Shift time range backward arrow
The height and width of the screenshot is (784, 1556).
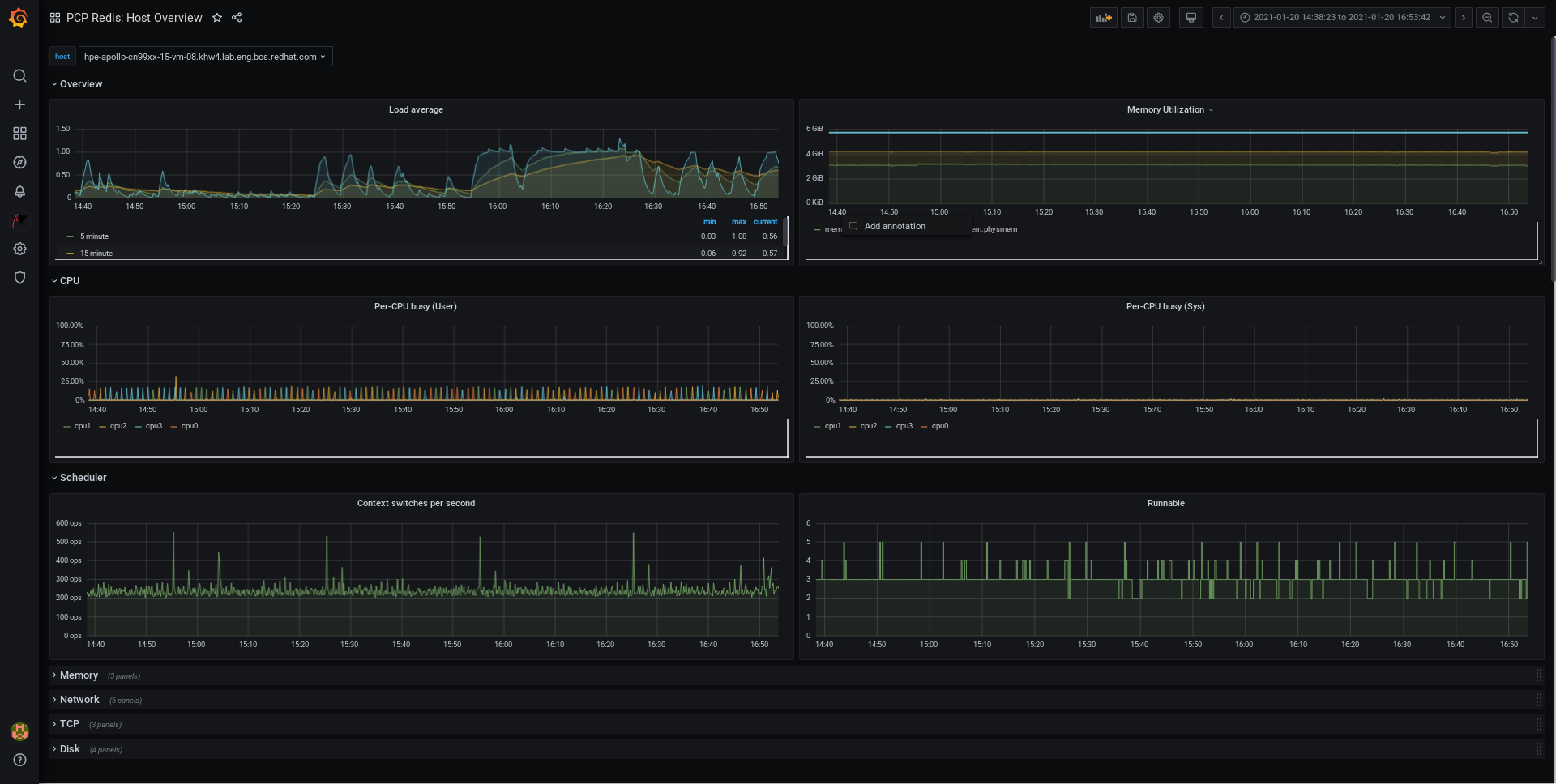tap(1221, 18)
